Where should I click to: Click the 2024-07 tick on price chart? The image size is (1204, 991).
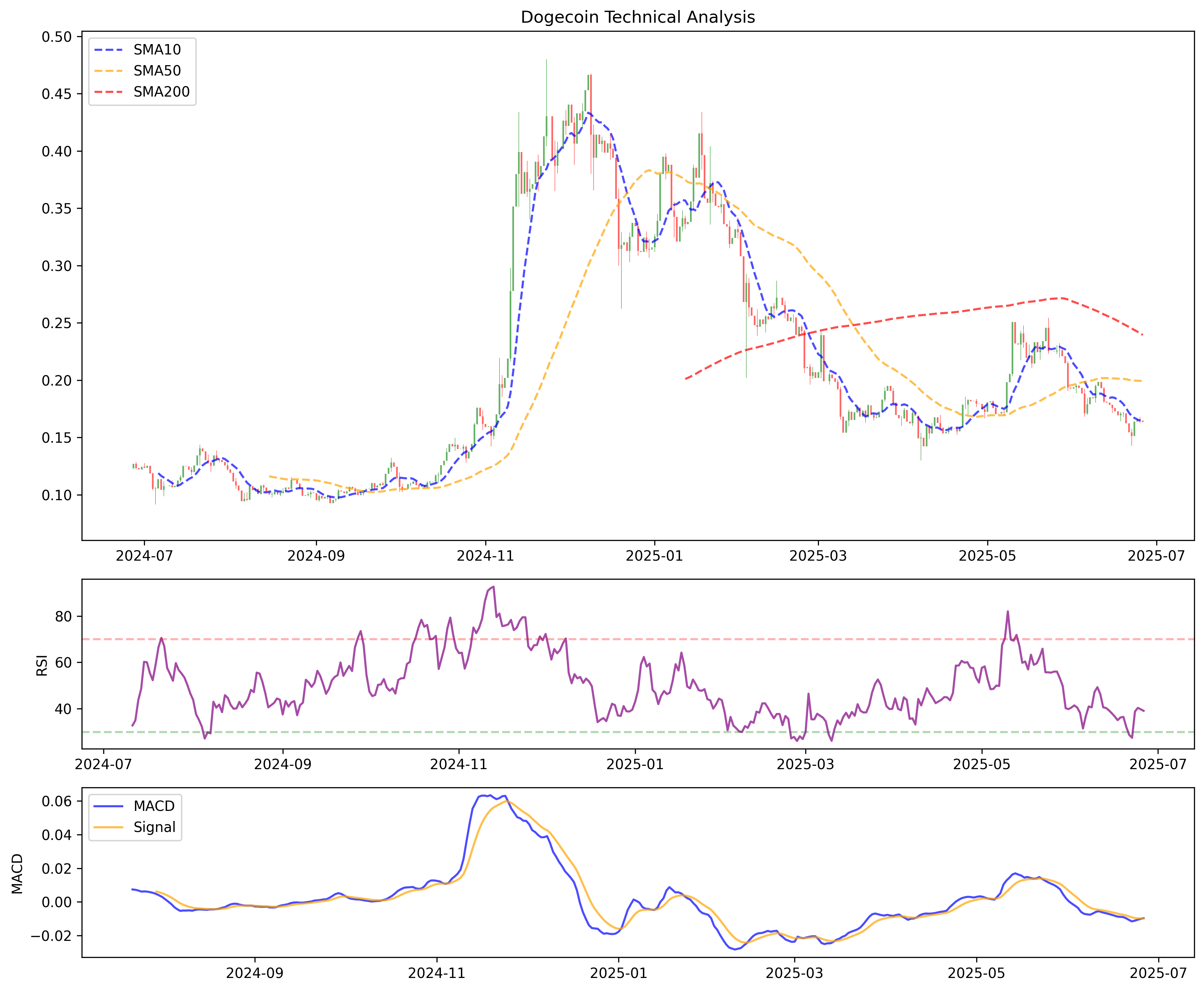(144, 556)
